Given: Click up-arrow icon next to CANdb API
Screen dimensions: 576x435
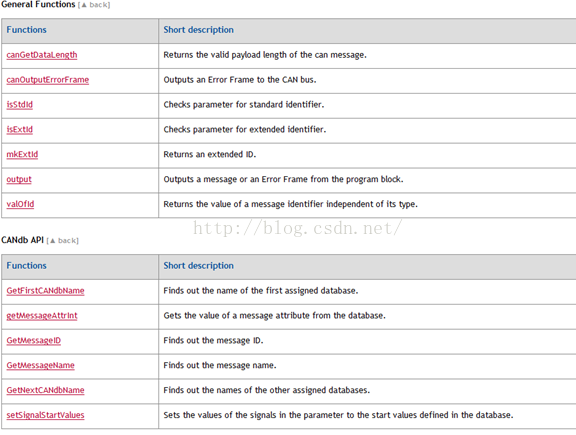Looking at the screenshot, I should coord(53,241).
